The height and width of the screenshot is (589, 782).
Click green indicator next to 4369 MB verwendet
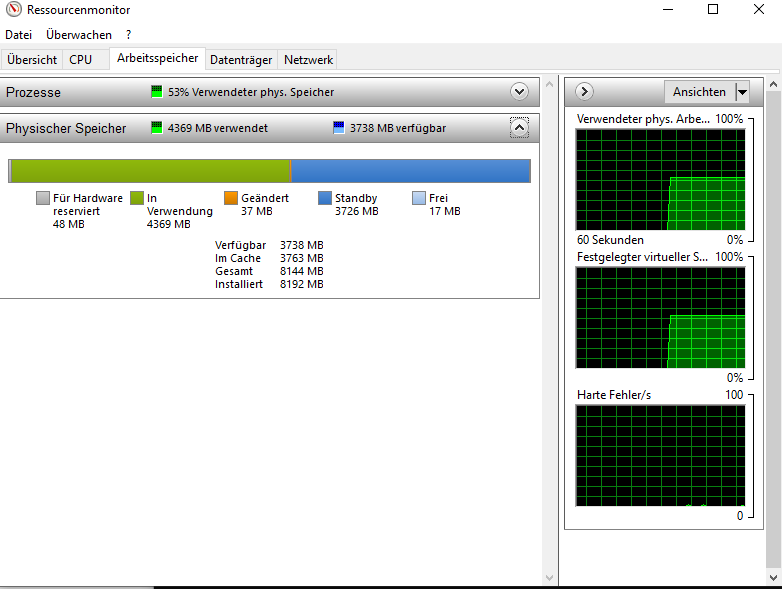tap(157, 128)
